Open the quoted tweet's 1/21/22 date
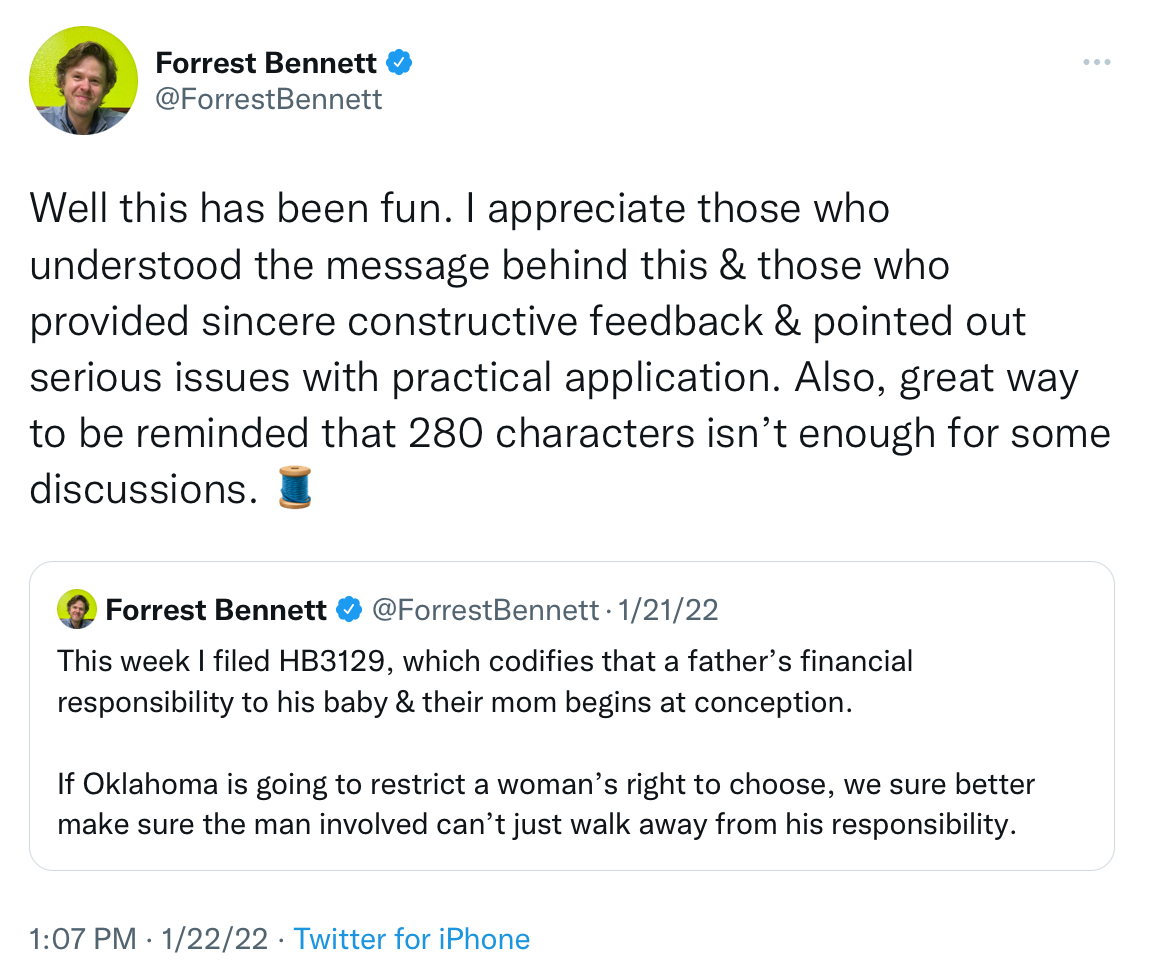 coord(669,609)
